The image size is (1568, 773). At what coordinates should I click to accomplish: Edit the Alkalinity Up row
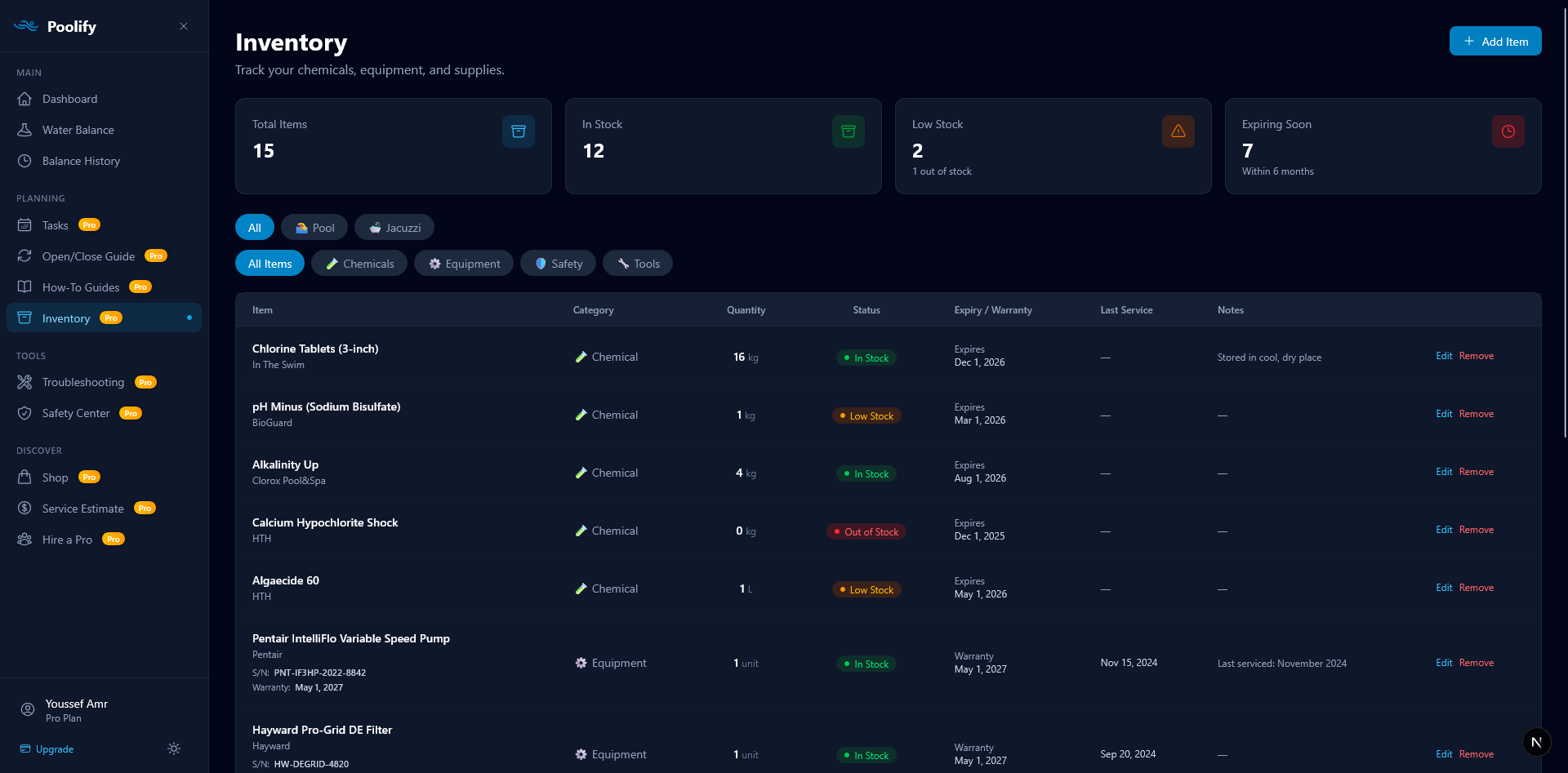[x=1444, y=472]
